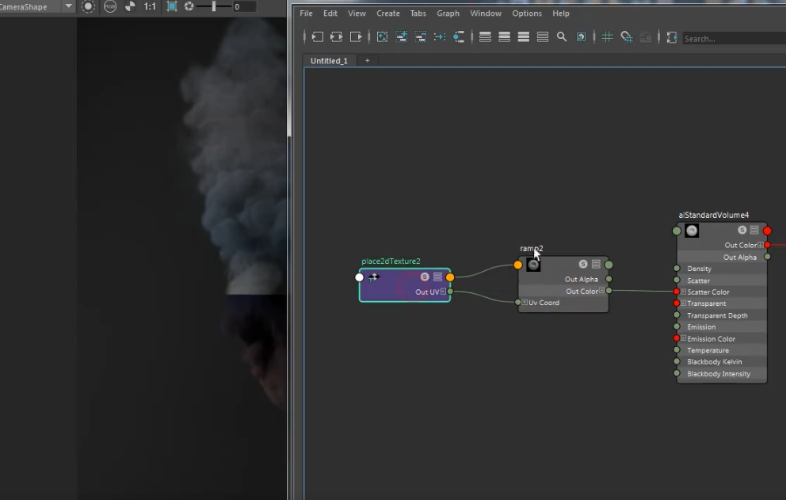Viewport: 786px width, 500px height.
Task: Open the Tabs menu
Action: click(418, 14)
